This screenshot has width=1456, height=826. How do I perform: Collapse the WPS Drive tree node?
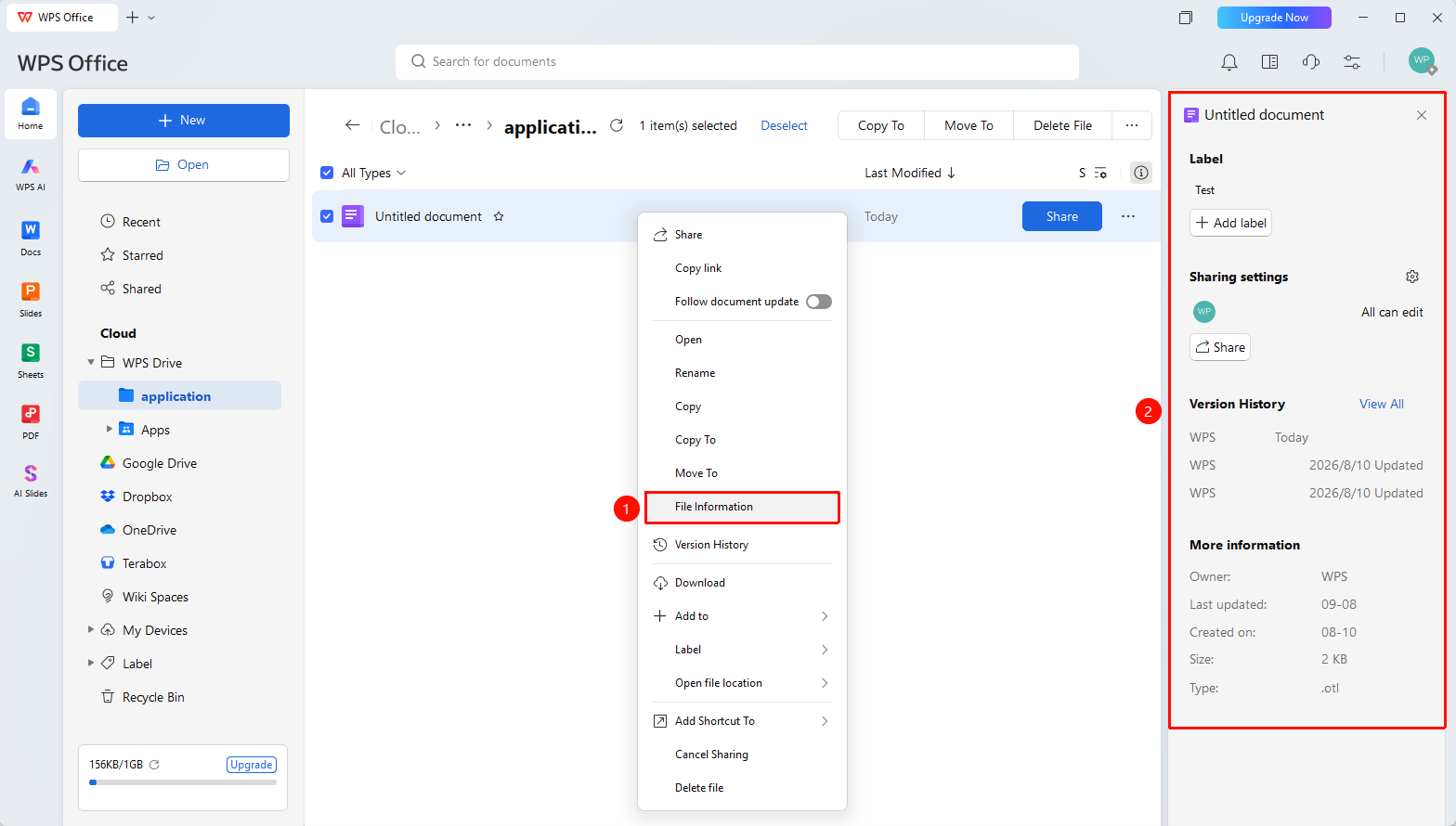pos(91,363)
